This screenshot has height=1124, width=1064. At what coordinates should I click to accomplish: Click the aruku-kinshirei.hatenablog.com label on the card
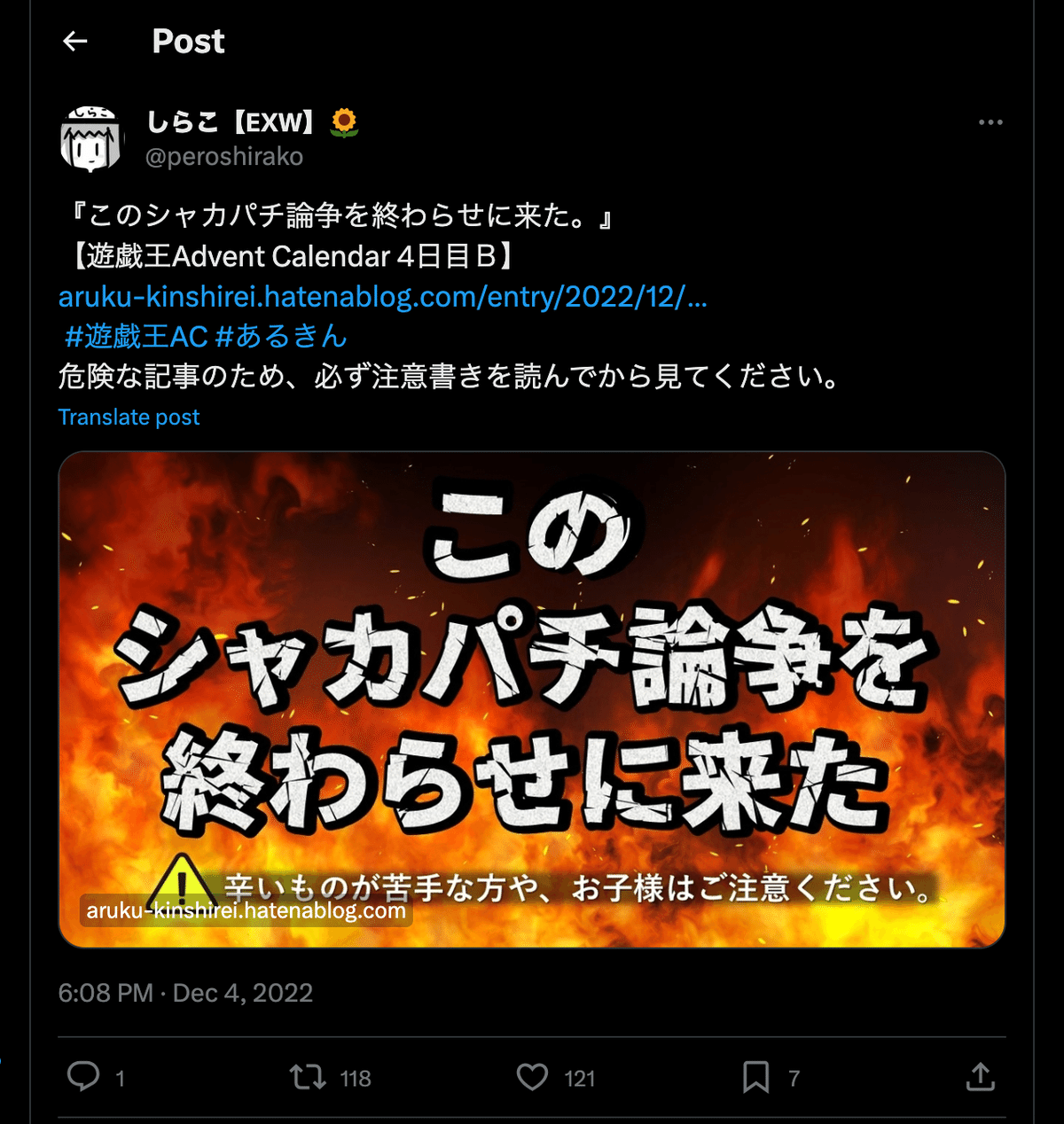click(x=246, y=910)
